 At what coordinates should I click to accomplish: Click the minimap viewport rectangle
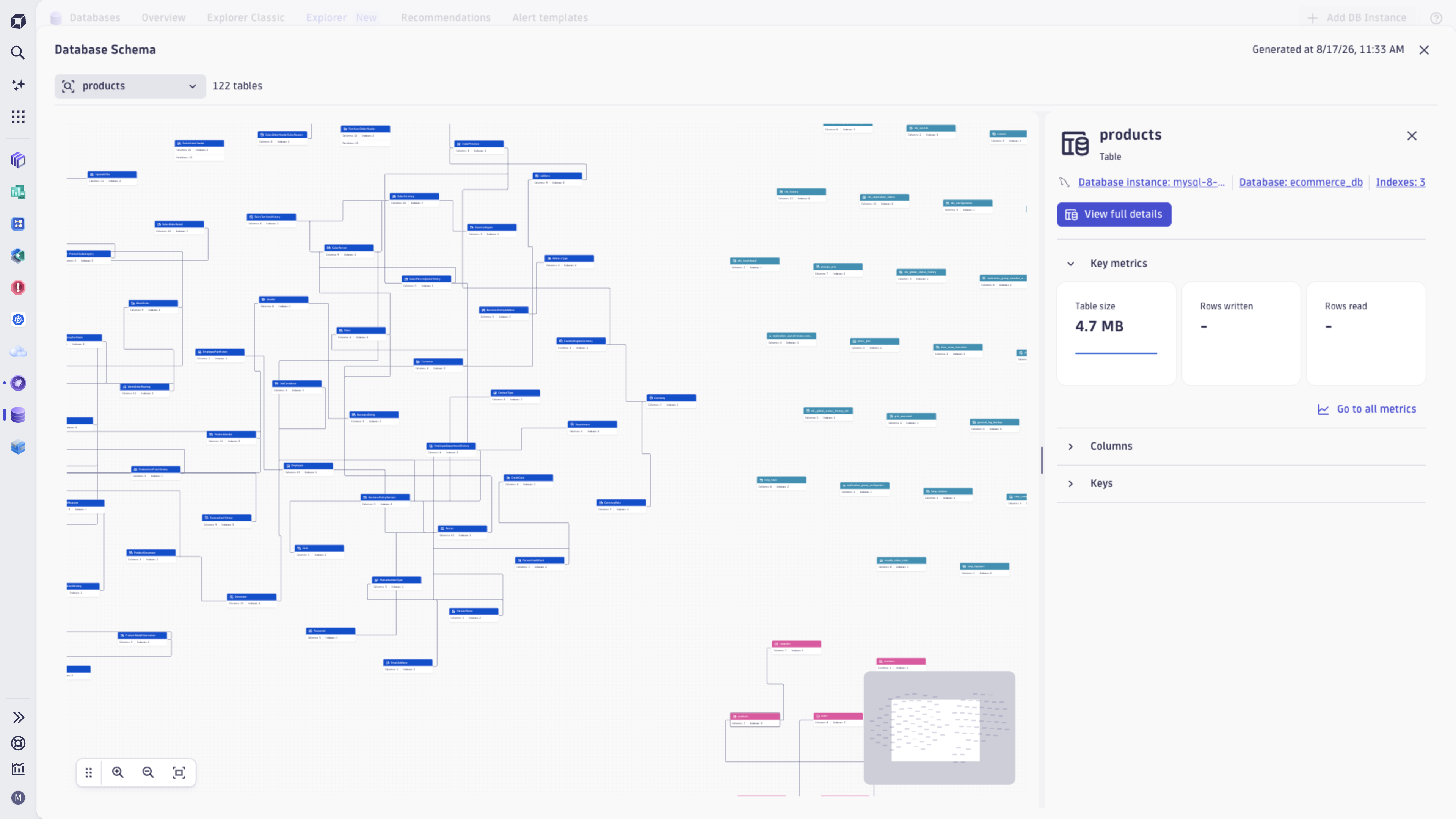point(935,730)
